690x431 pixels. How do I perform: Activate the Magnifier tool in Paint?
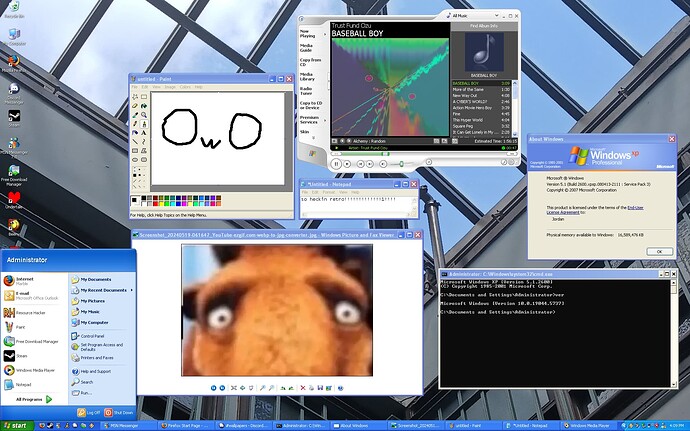pyautogui.click(x=144, y=115)
